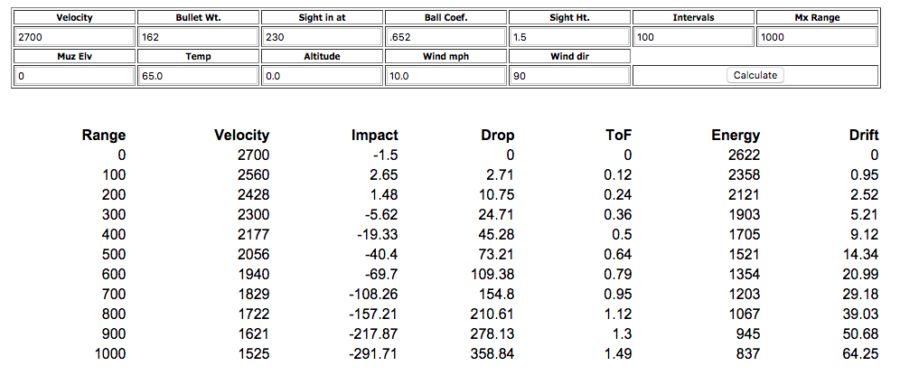Focus the Bullet Wt. field with 162
The width and height of the screenshot is (900, 385).
click(199, 37)
